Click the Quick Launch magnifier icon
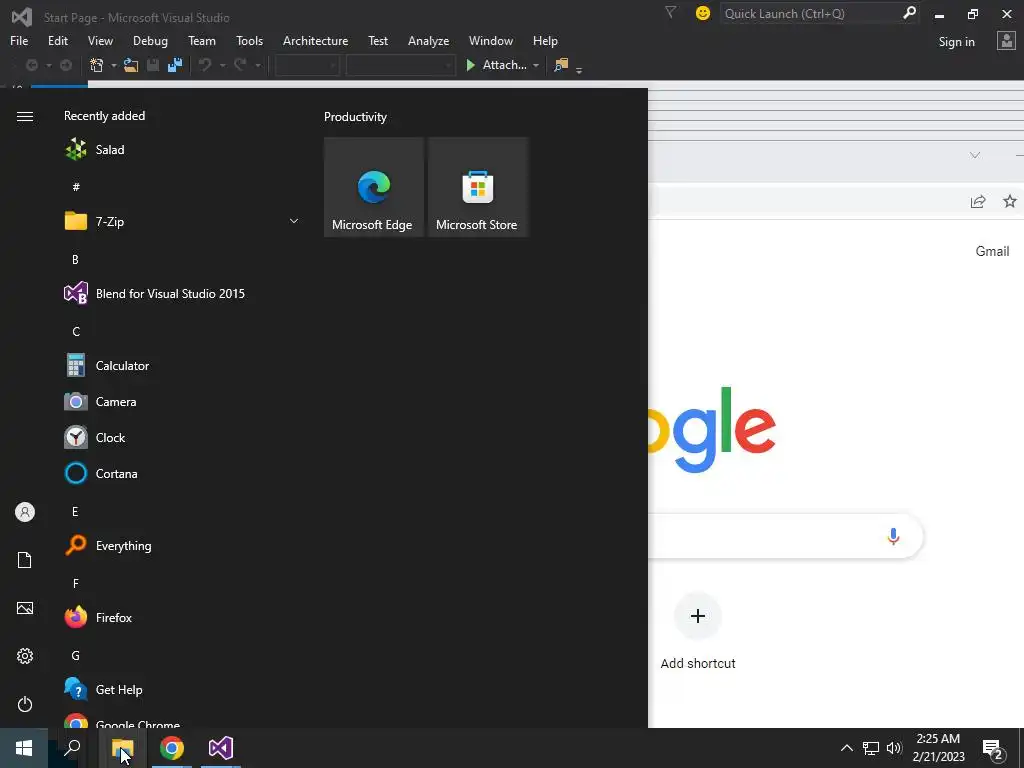This screenshot has height=768, width=1024. (x=909, y=13)
